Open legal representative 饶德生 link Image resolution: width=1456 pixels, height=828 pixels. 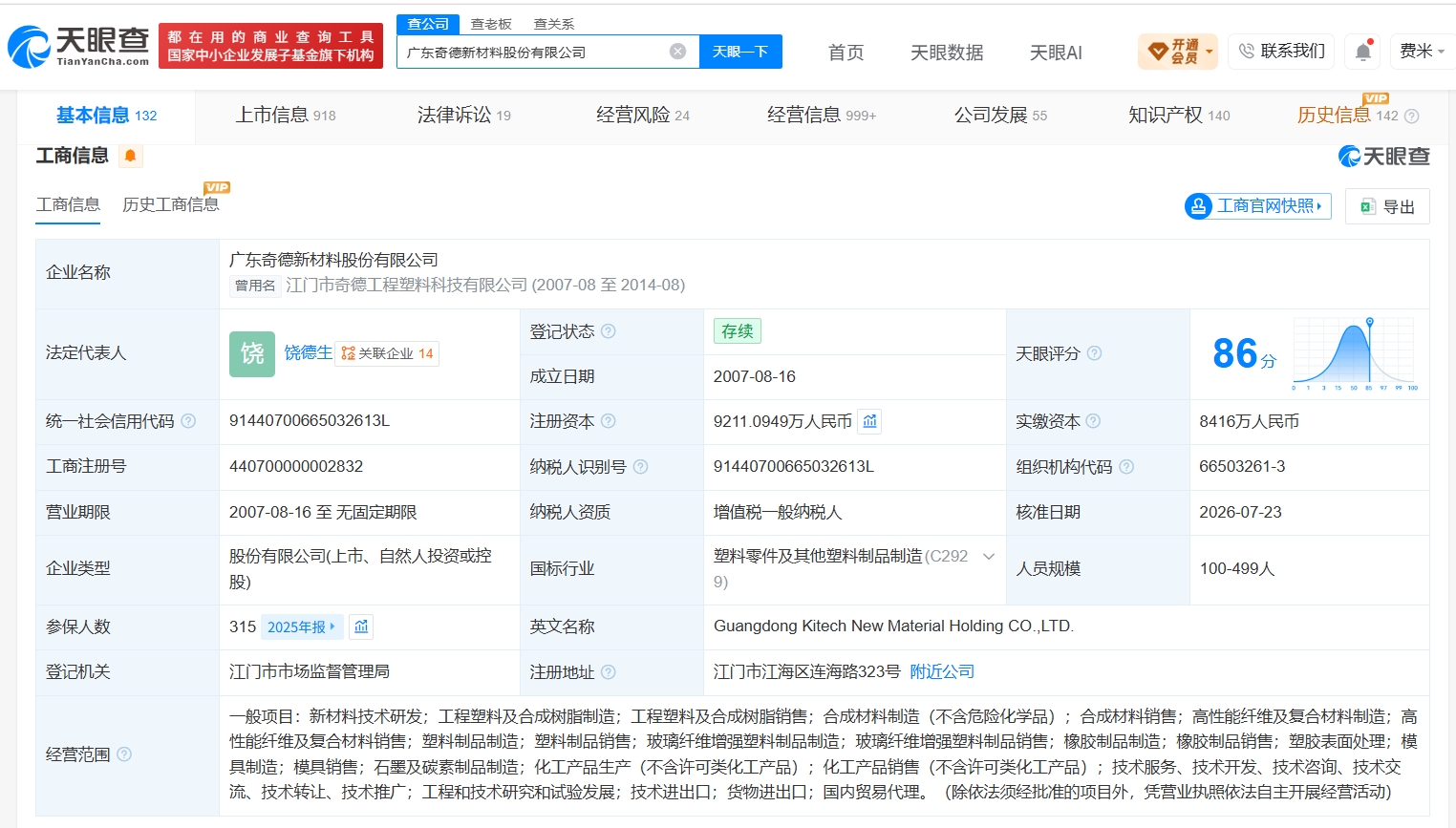tap(309, 352)
